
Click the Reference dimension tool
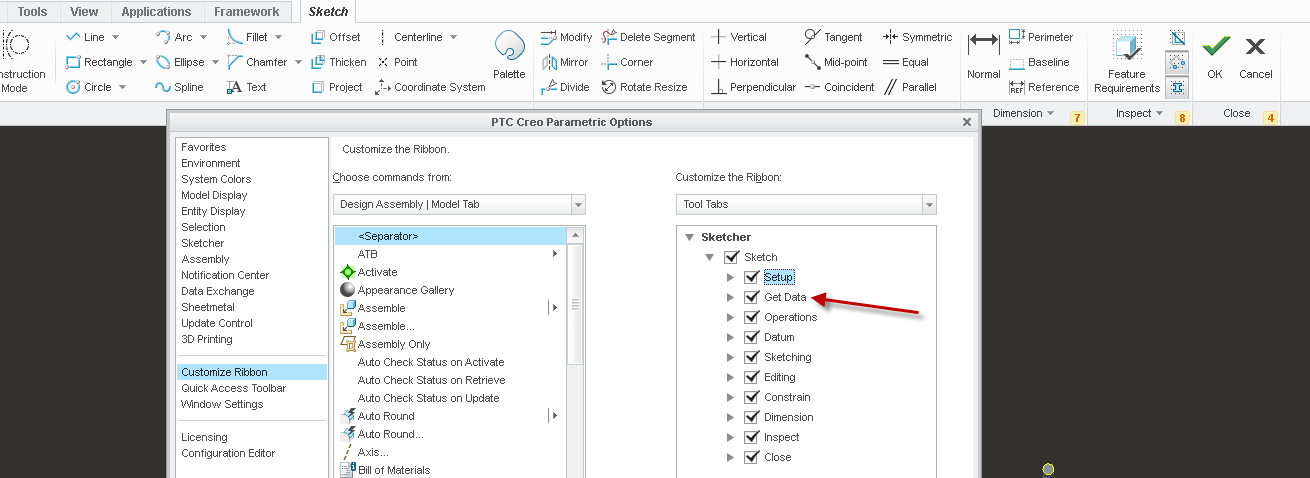coord(1044,87)
